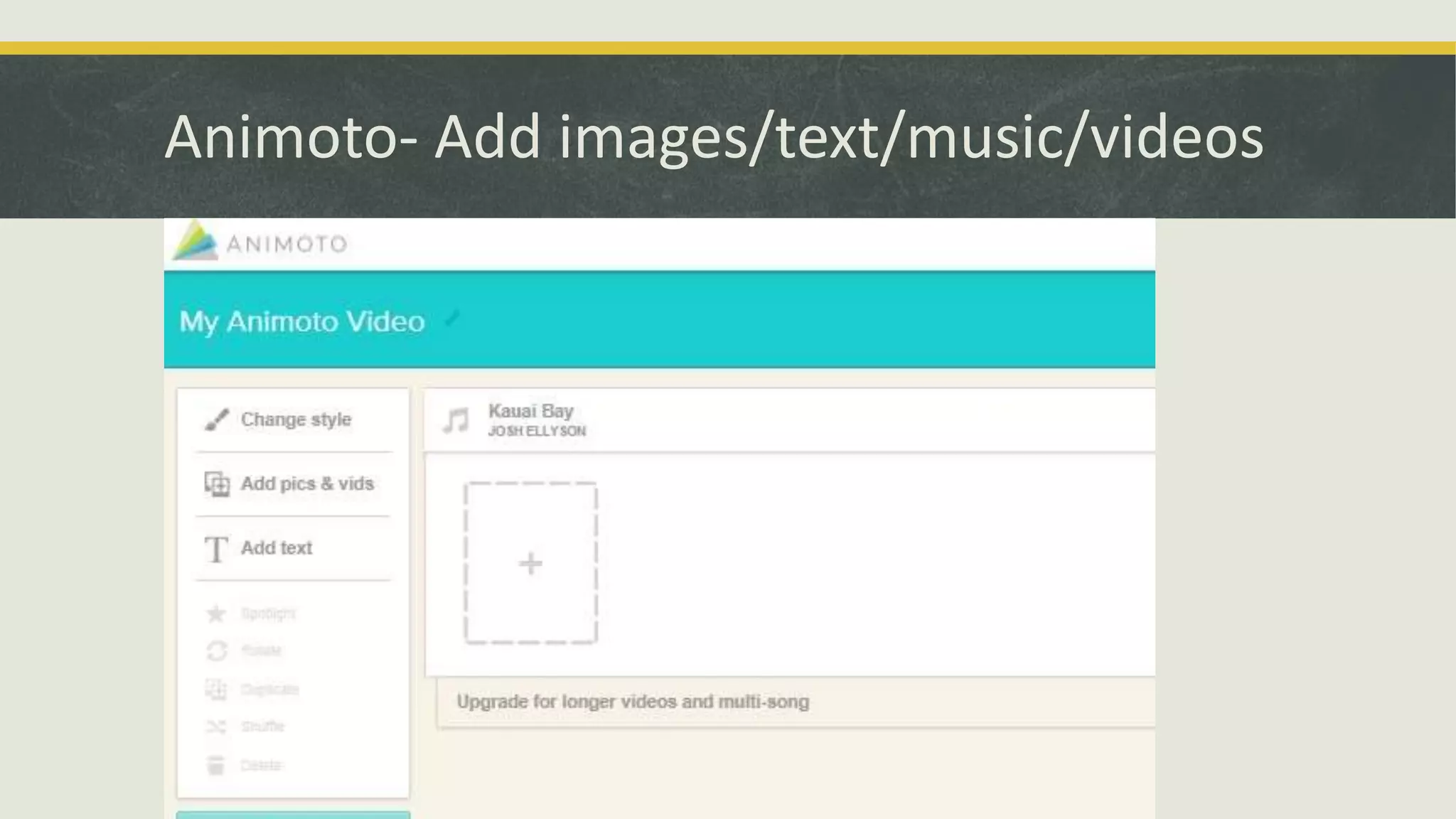Click the Animoto triangle logo
Image resolution: width=1456 pixels, height=819 pixels.
coord(196,242)
